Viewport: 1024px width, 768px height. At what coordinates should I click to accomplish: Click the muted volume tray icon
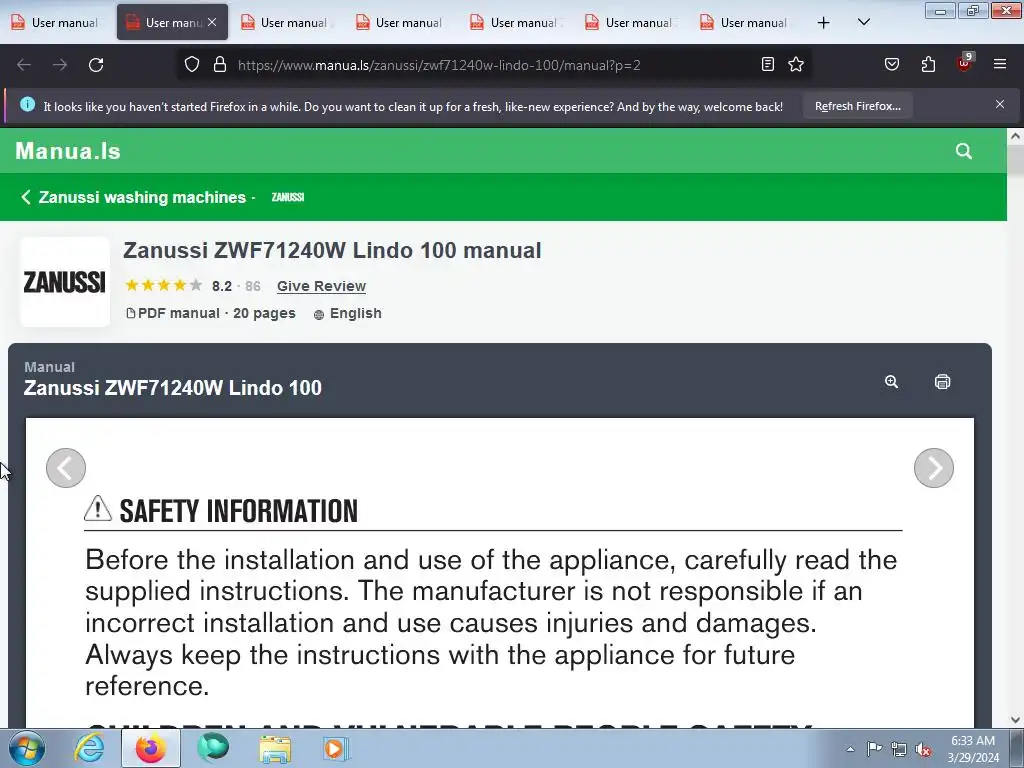[923, 749]
